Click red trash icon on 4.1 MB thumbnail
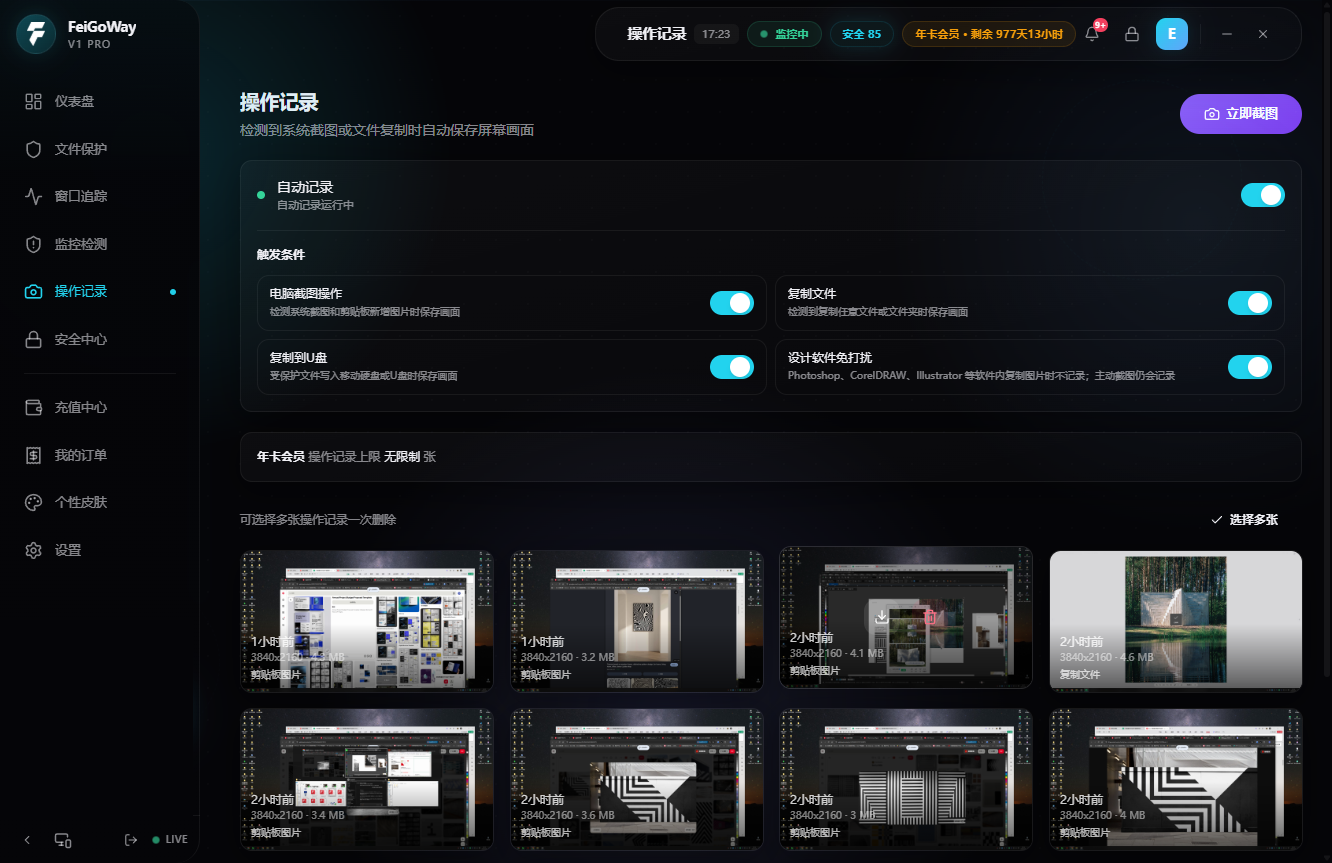 pyautogui.click(x=930, y=617)
